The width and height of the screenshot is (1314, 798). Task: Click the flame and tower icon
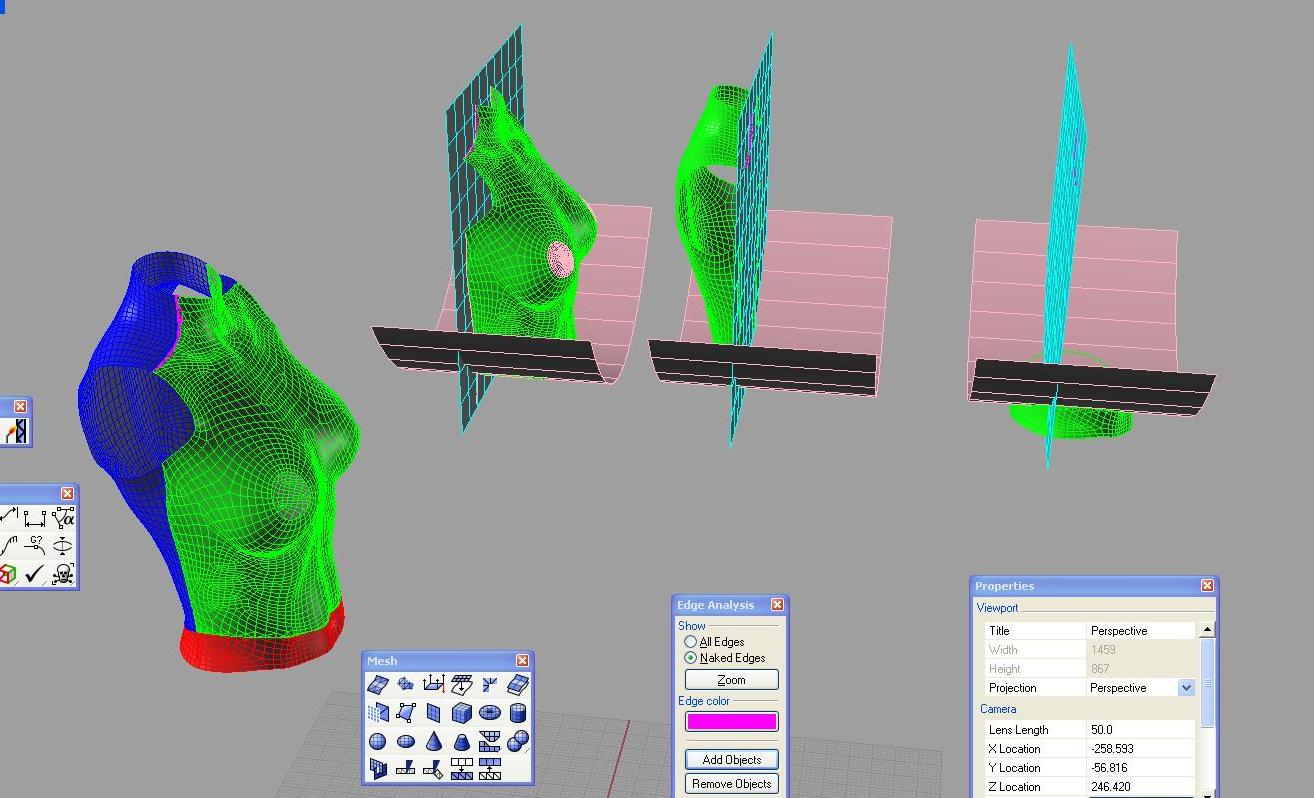point(15,431)
